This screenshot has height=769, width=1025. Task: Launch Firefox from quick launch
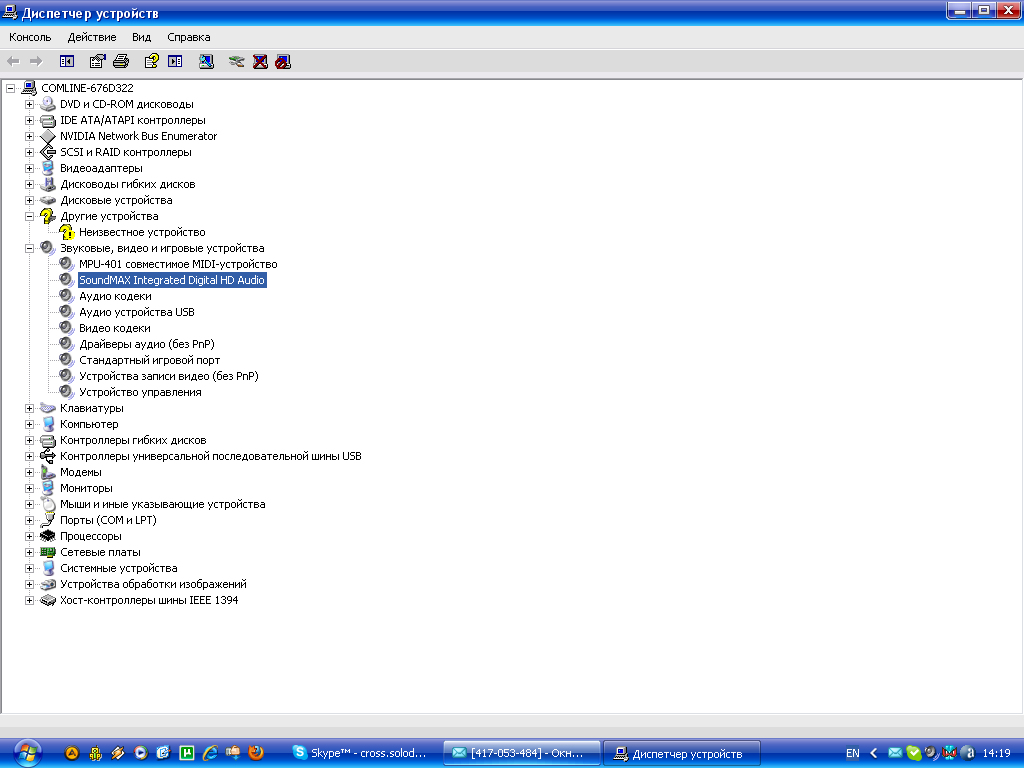coord(256,753)
